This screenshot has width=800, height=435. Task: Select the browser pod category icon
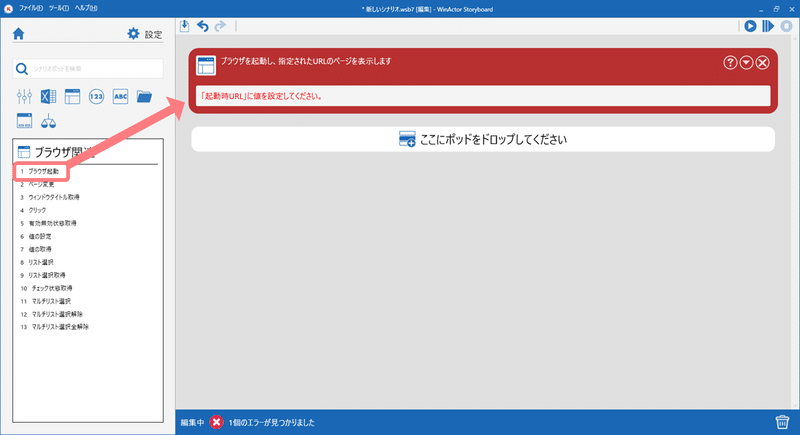[72, 96]
